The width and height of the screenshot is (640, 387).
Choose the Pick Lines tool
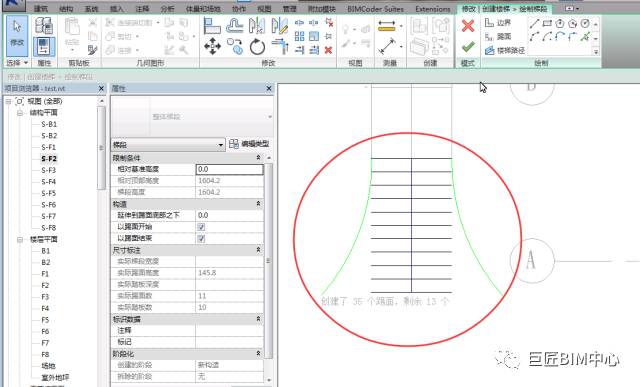[x=585, y=37]
